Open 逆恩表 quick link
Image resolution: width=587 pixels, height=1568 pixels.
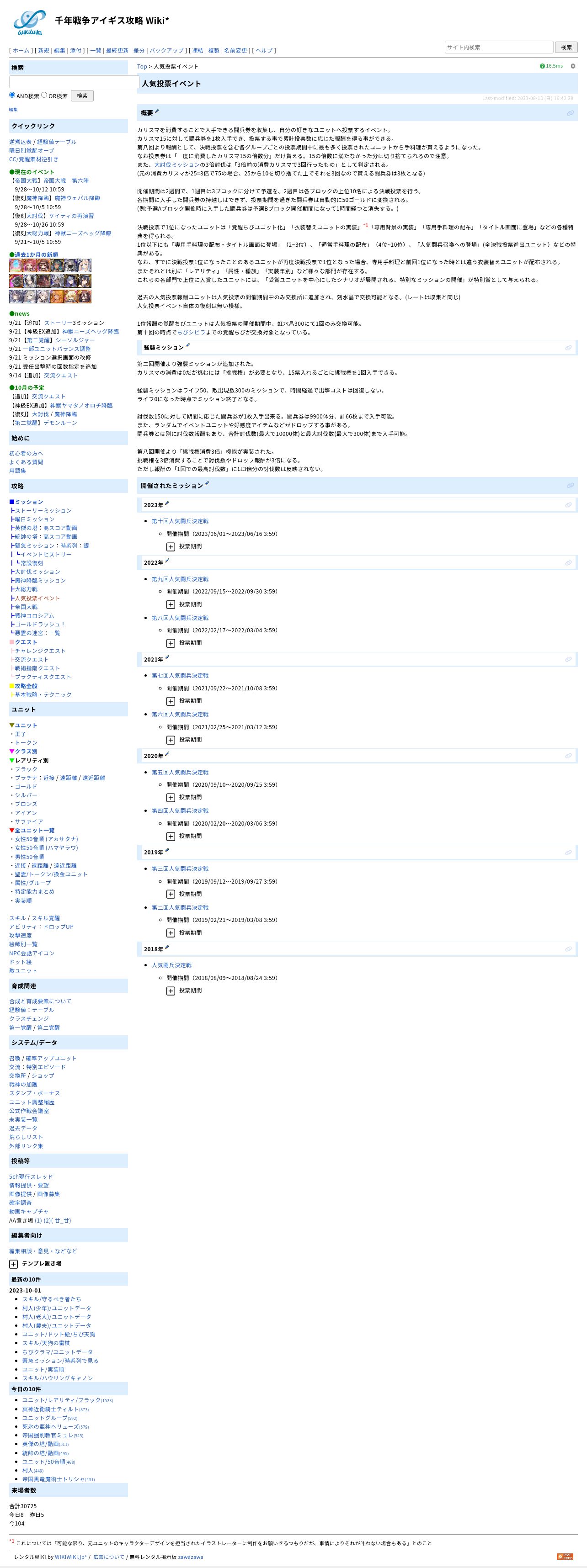point(20,142)
